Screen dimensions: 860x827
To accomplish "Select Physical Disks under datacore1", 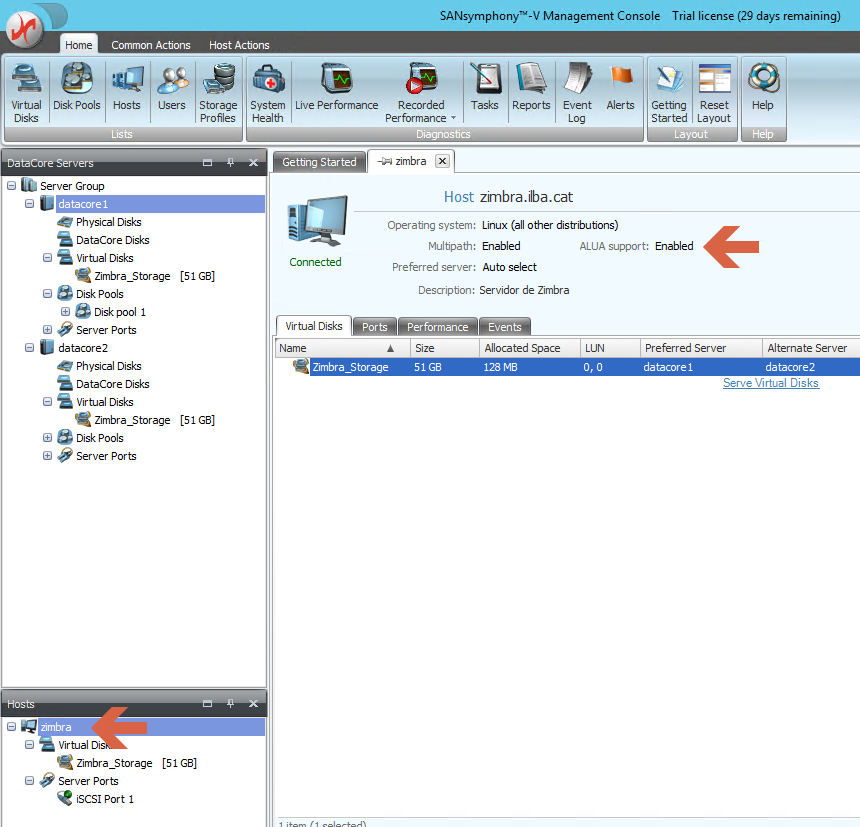I will coord(109,222).
